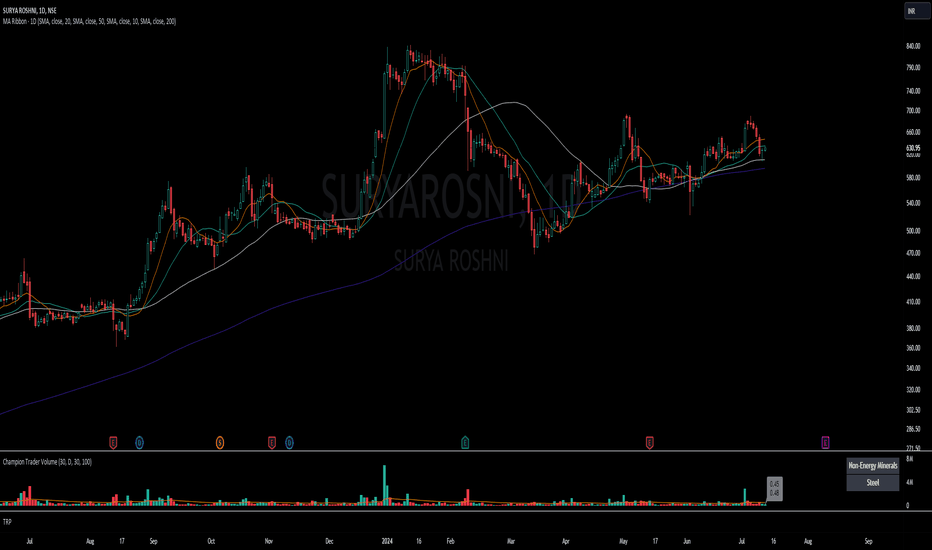The height and width of the screenshot is (550, 932).
Task: Click the 410.00 price axis label
Action: tap(914, 302)
